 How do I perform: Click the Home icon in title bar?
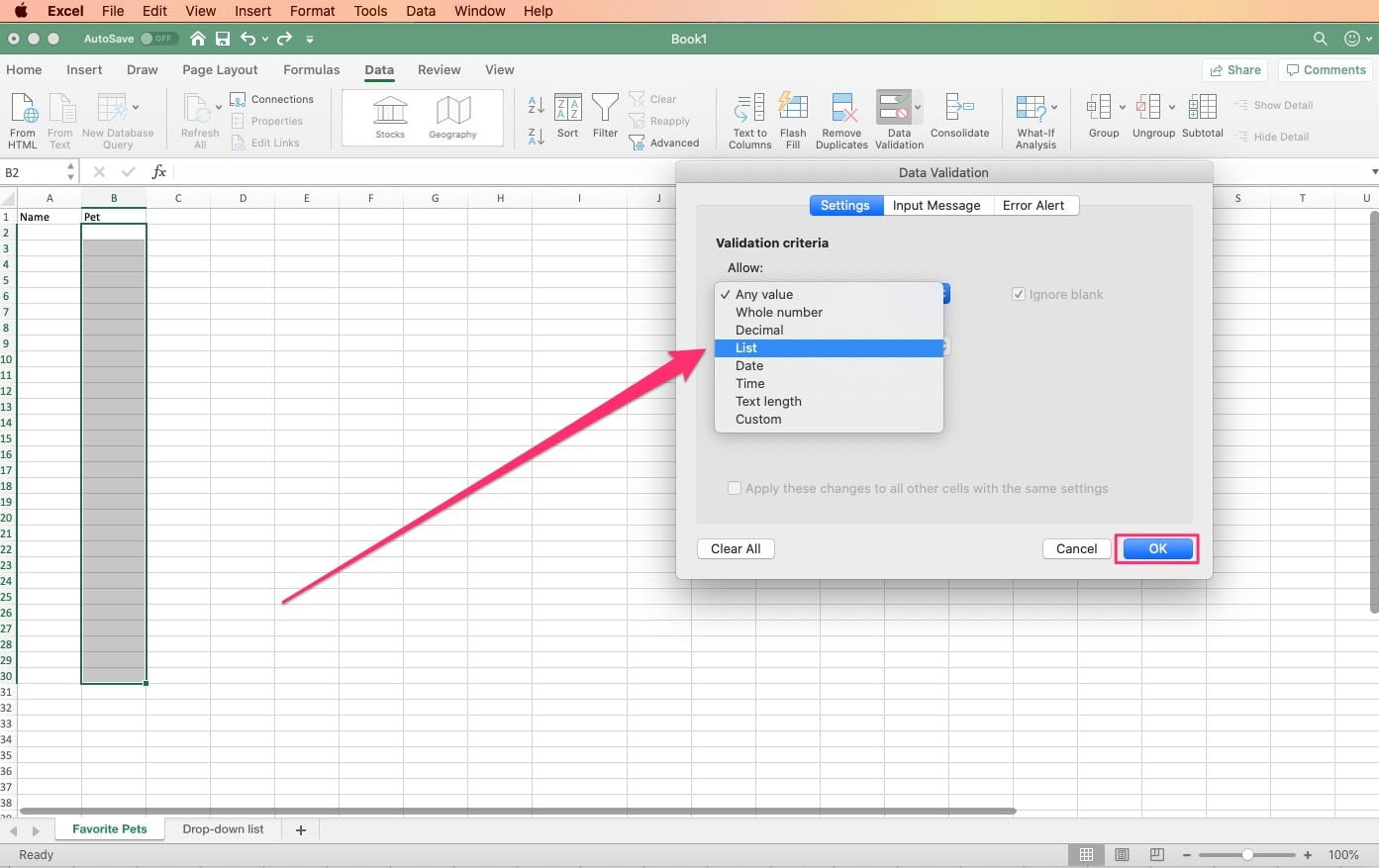198,39
